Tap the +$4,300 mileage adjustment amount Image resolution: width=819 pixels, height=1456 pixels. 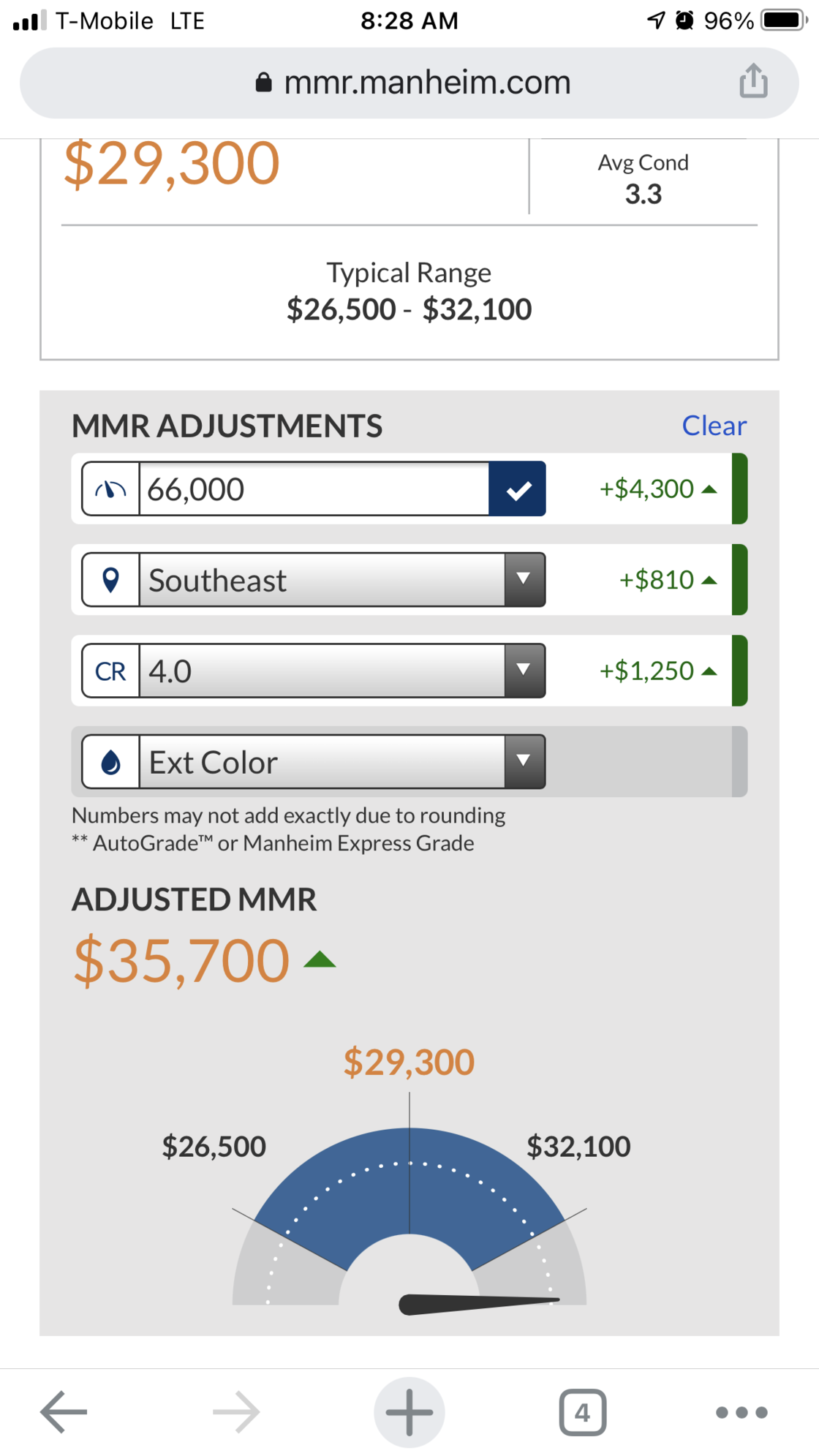[646, 489]
